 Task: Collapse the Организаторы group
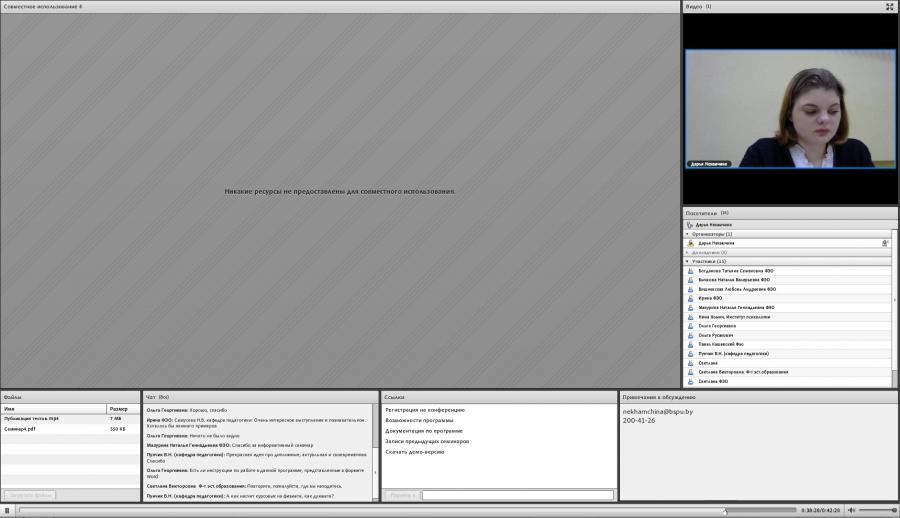point(688,234)
